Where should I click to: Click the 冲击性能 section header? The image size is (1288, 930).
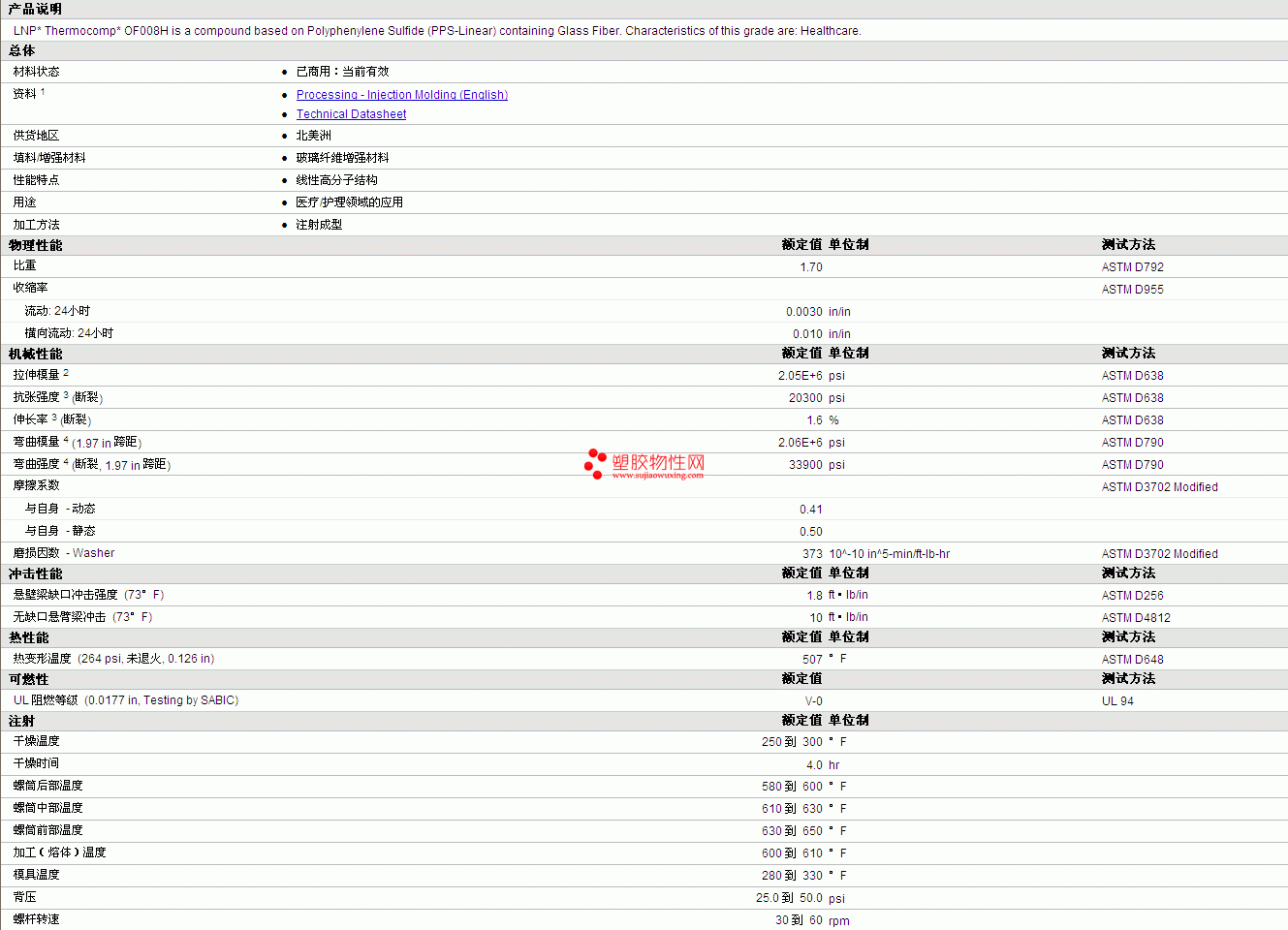(35, 573)
